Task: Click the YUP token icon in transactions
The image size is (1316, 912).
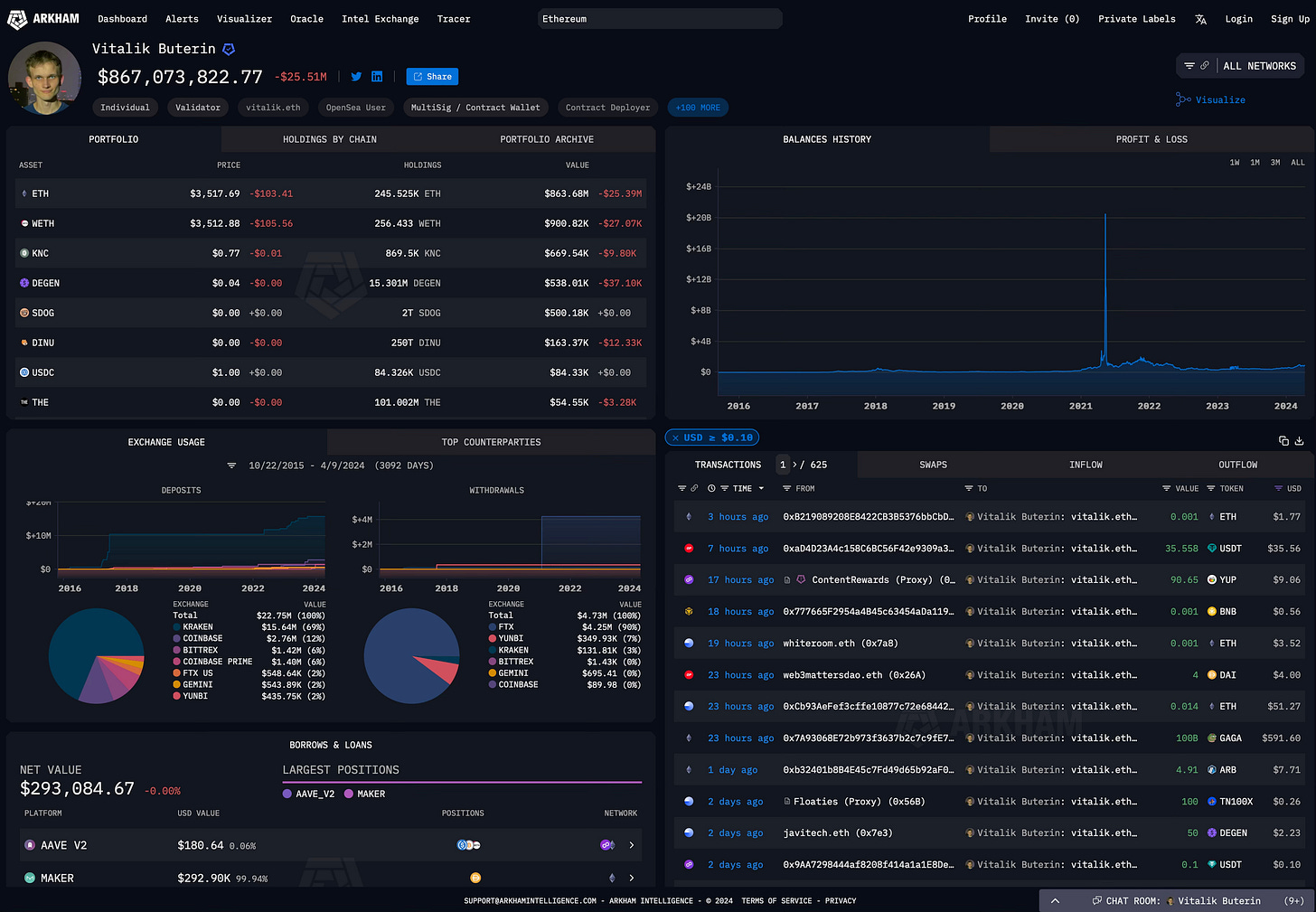Action: click(x=1212, y=580)
